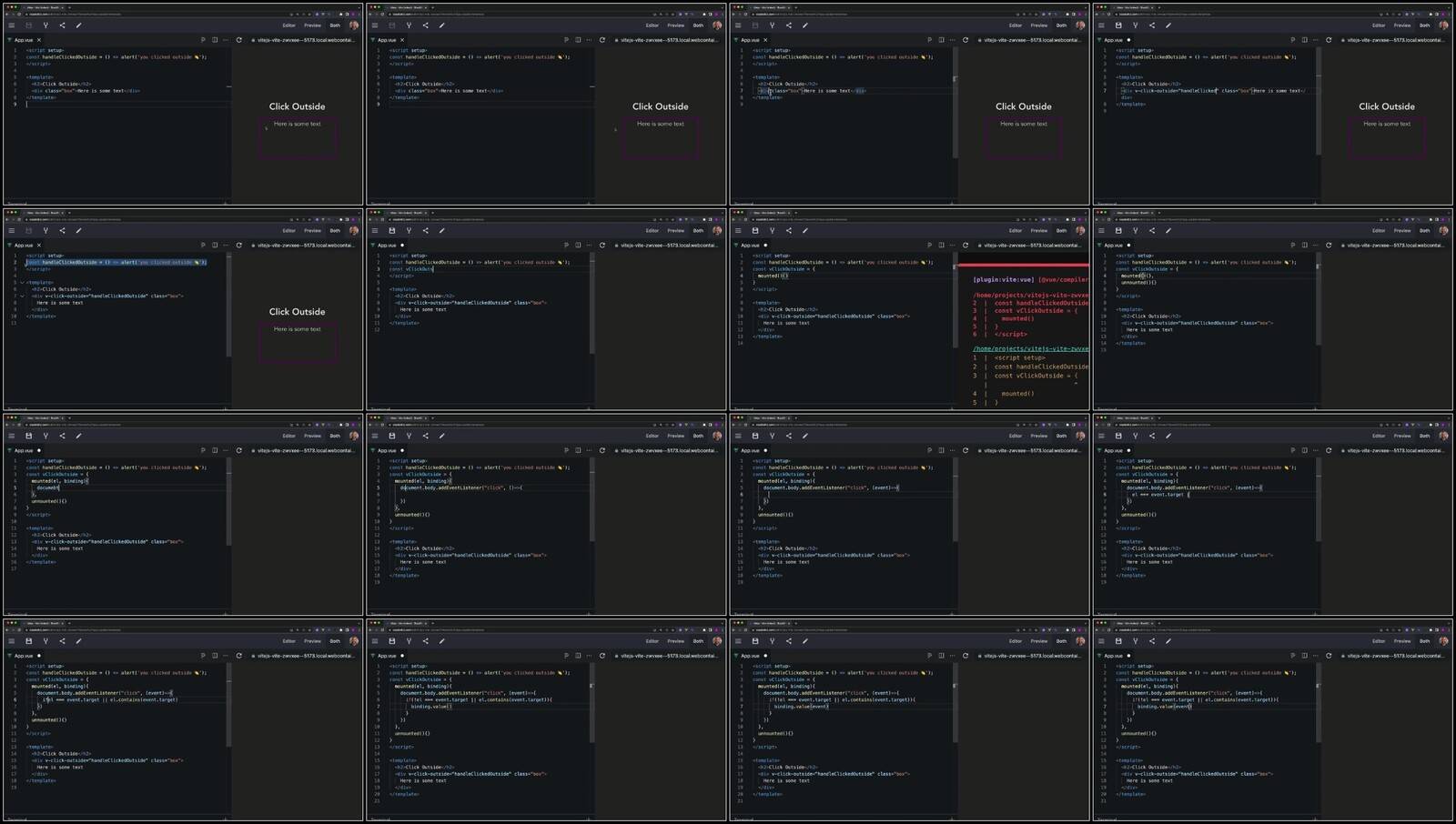Click split-editor icon in frame with line 2 selected
The image size is (1456, 824).
pyautogui.click(x=215, y=246)
